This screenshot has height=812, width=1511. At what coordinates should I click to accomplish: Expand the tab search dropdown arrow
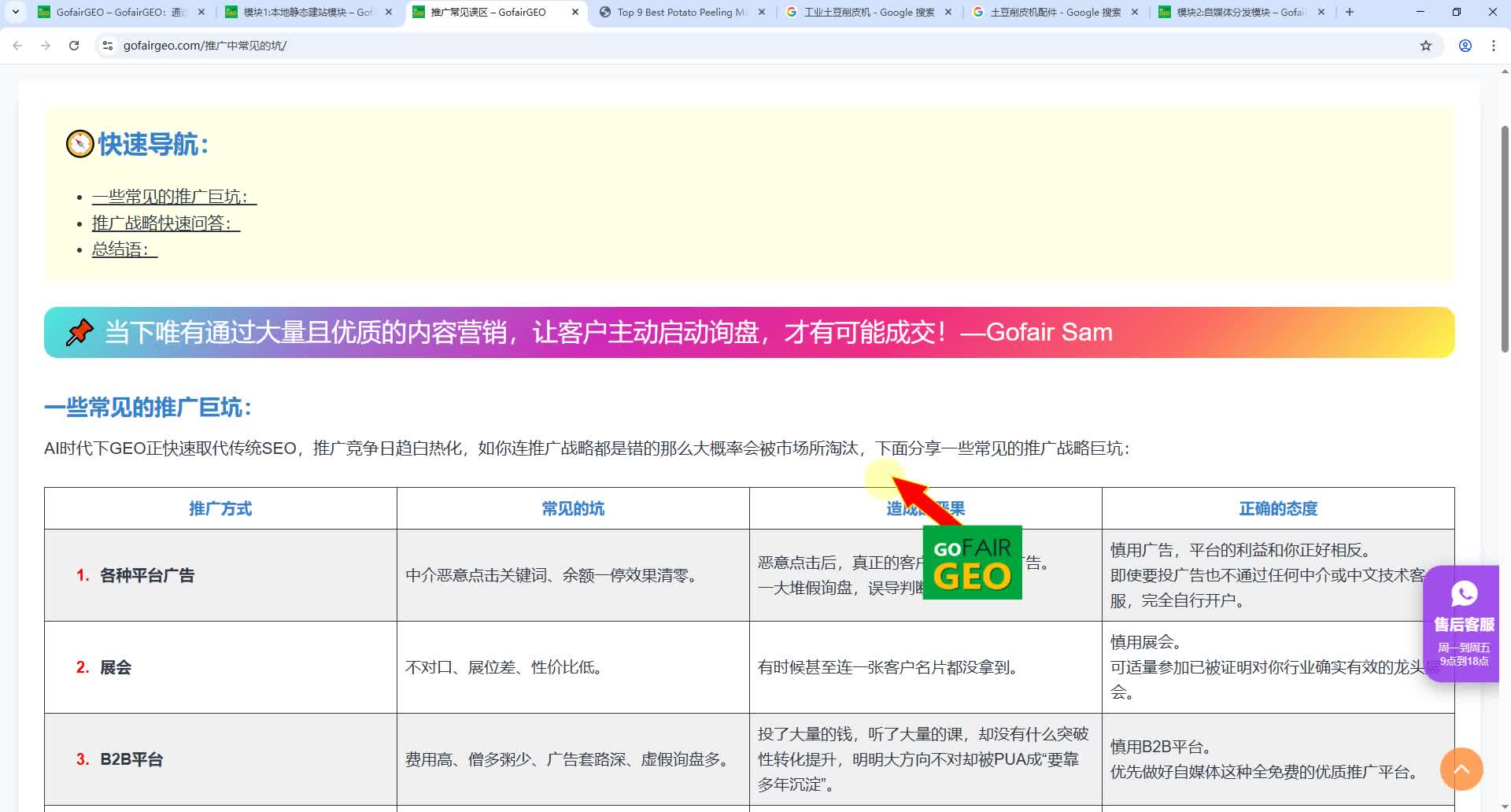point(15,12)
